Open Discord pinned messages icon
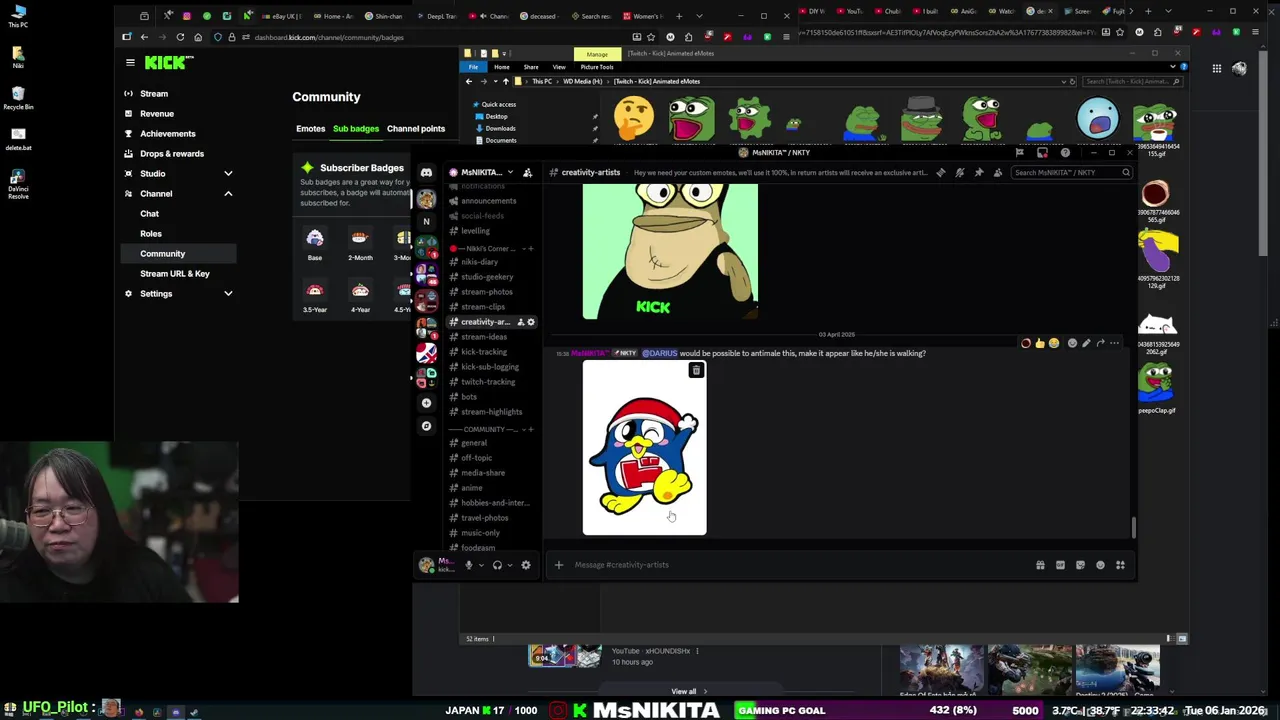Image resolution: width=1280 pixels, height=720 pixels. click(978, 172)
